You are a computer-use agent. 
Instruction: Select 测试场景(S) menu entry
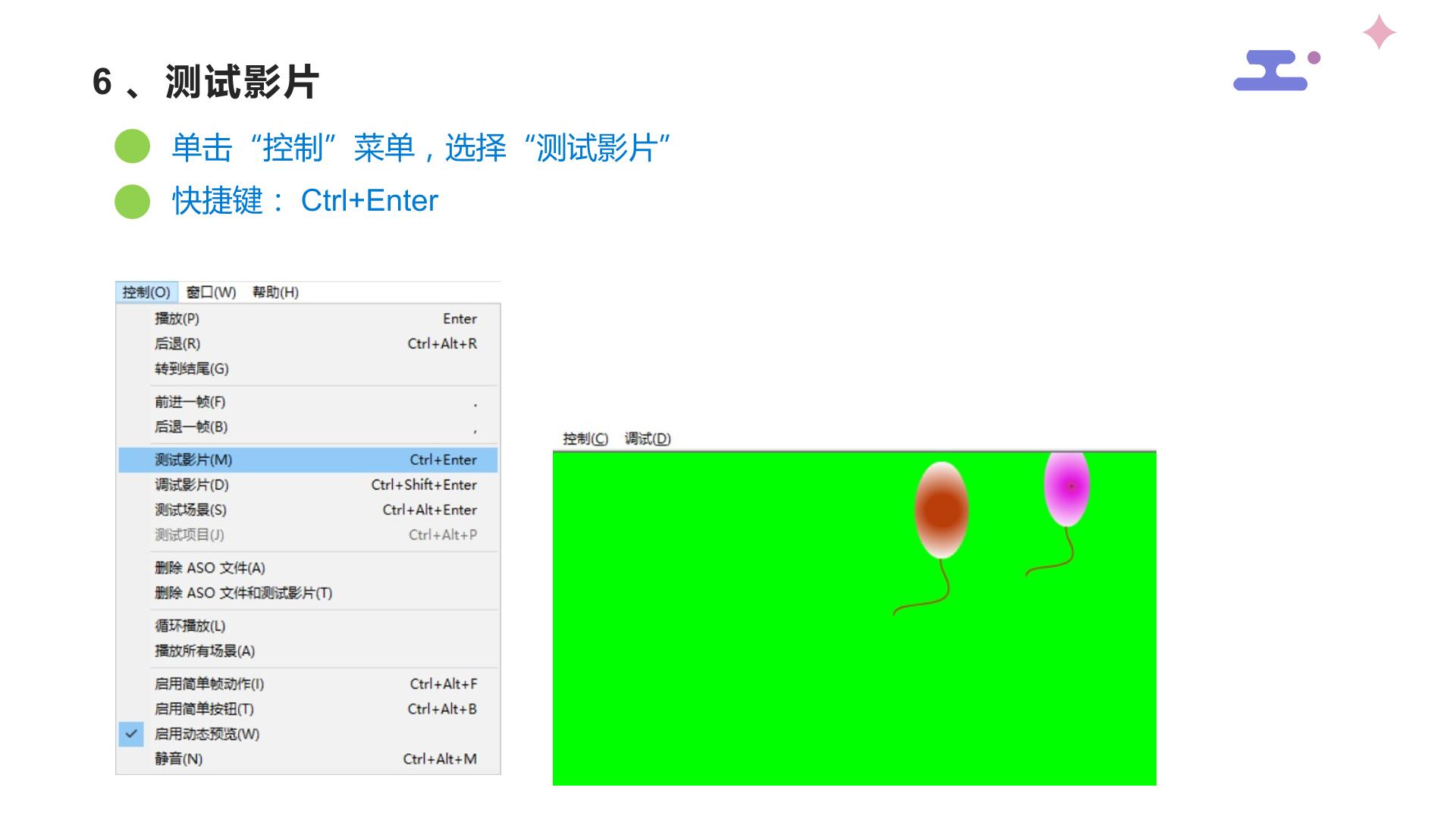[x=308, y=510]
